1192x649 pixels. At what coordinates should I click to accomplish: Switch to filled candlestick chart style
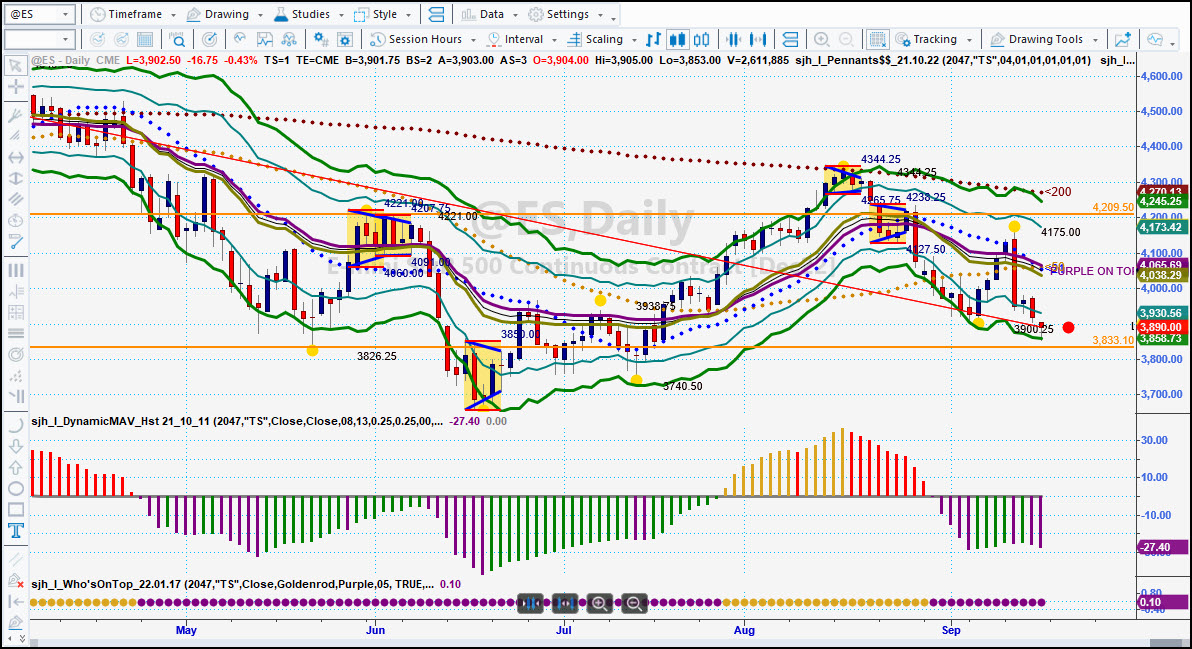click(677, 40)
